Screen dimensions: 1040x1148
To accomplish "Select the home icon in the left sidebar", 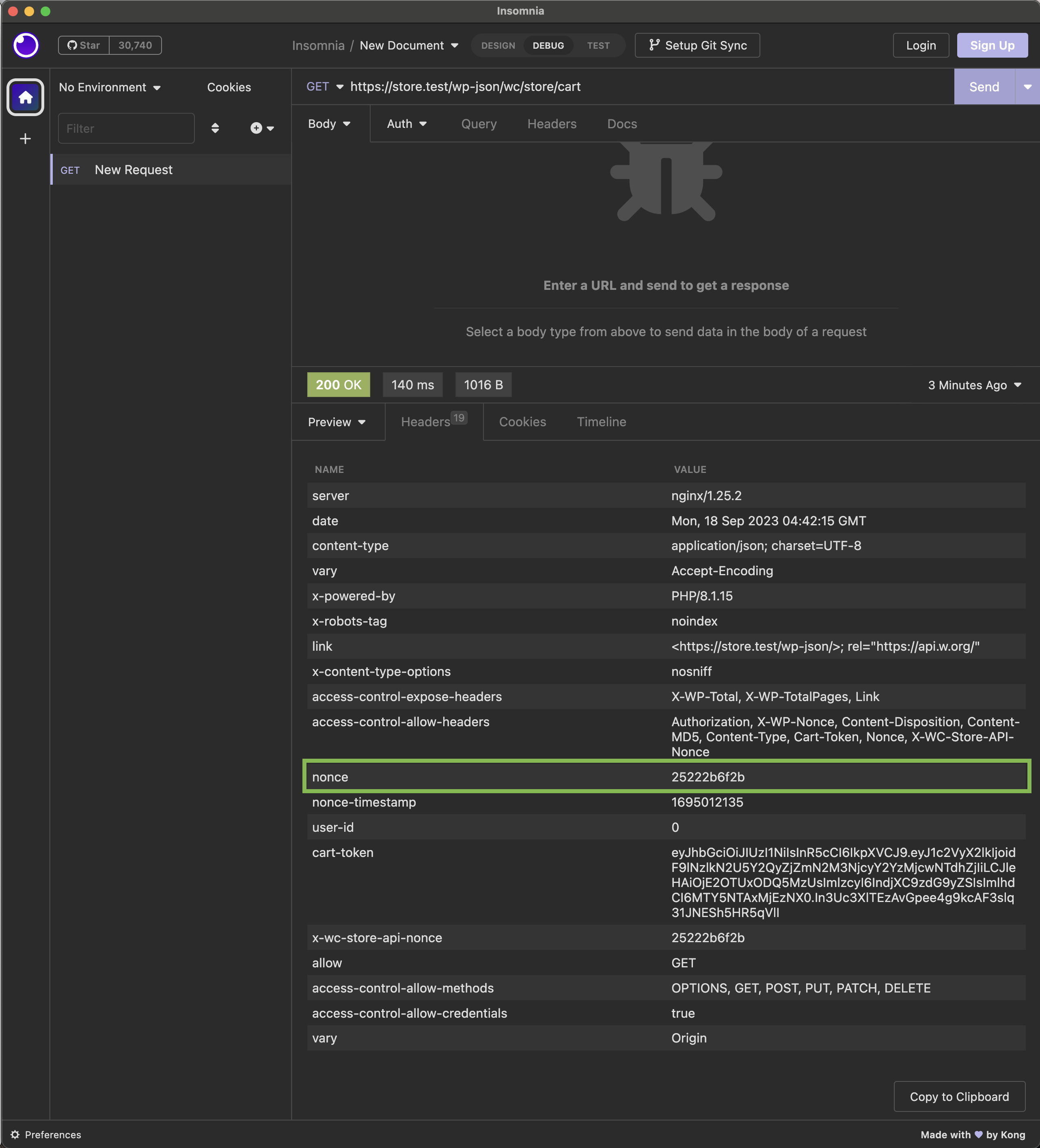I will coord(25,97).
